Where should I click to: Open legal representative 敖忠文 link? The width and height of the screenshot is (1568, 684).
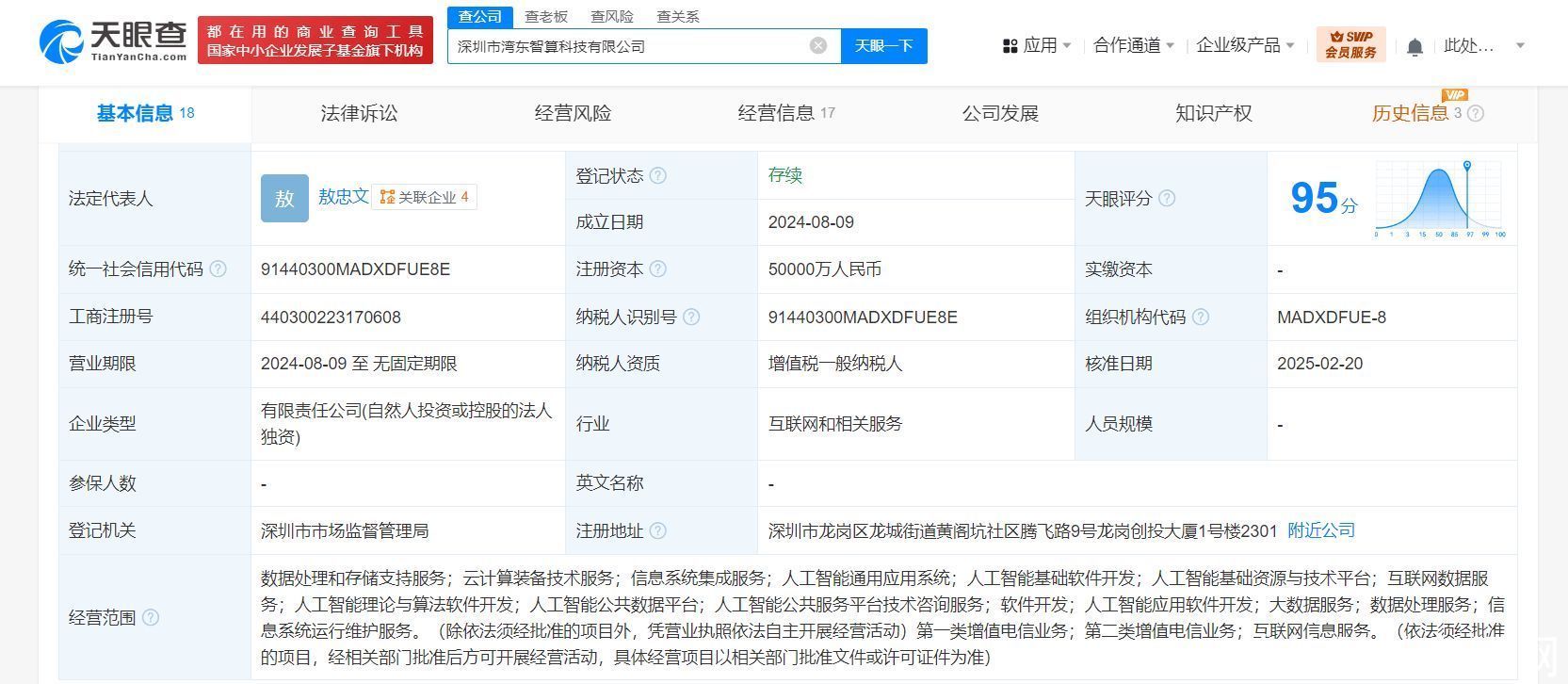(343, 196)
